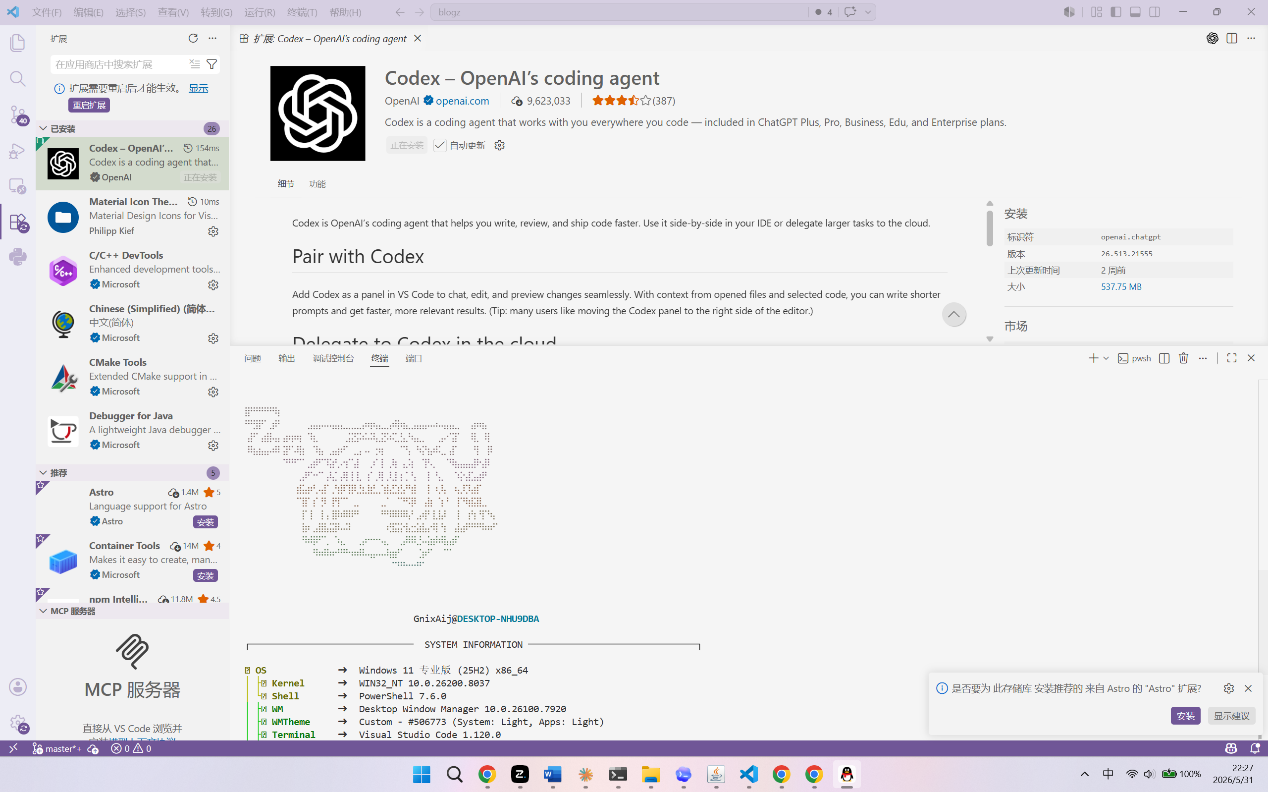This screenshot has height=792, width=1268.
Task: Open the extensions filter funnel
Action: pos(212,64)
